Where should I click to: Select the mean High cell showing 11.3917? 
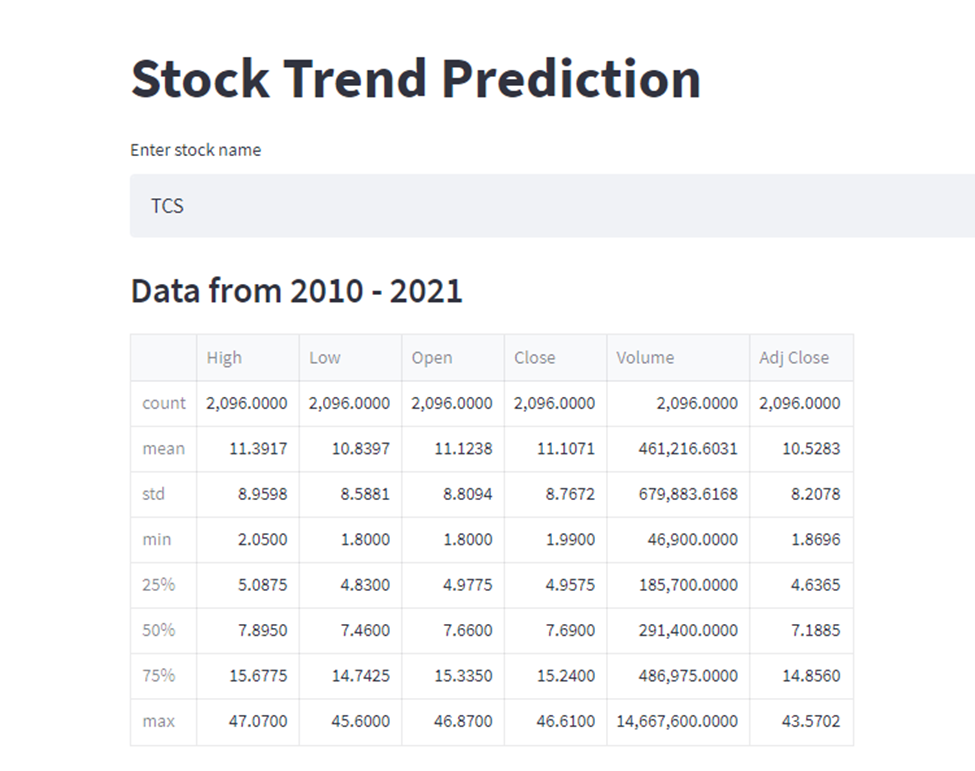coord(260,448)
